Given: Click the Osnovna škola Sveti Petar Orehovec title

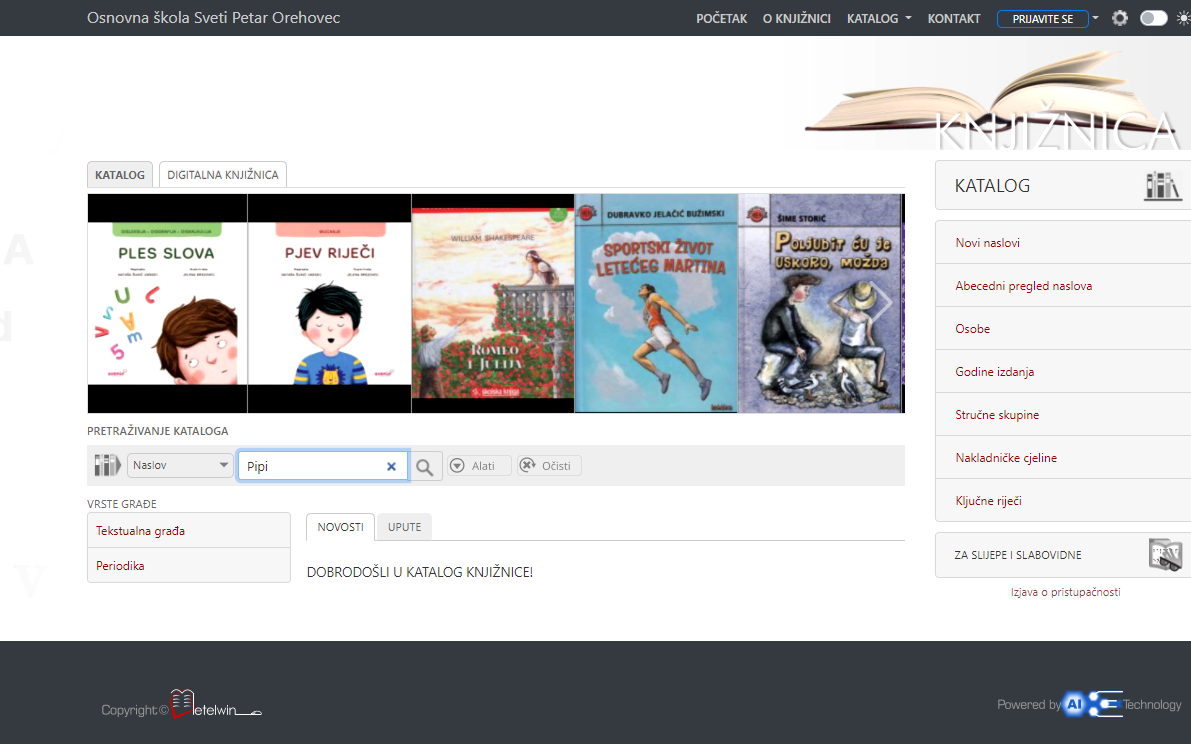Looking at the screenshot, I should 213,17.
